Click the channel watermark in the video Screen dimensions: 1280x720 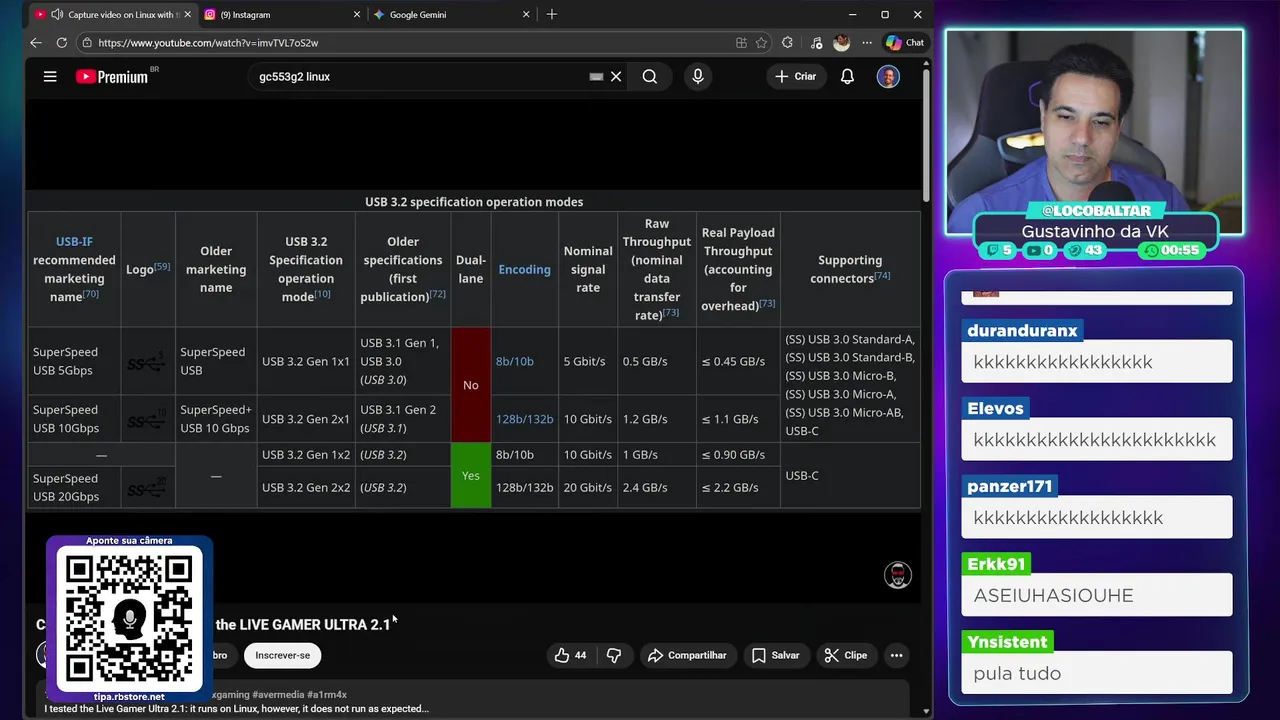point(898,575)
